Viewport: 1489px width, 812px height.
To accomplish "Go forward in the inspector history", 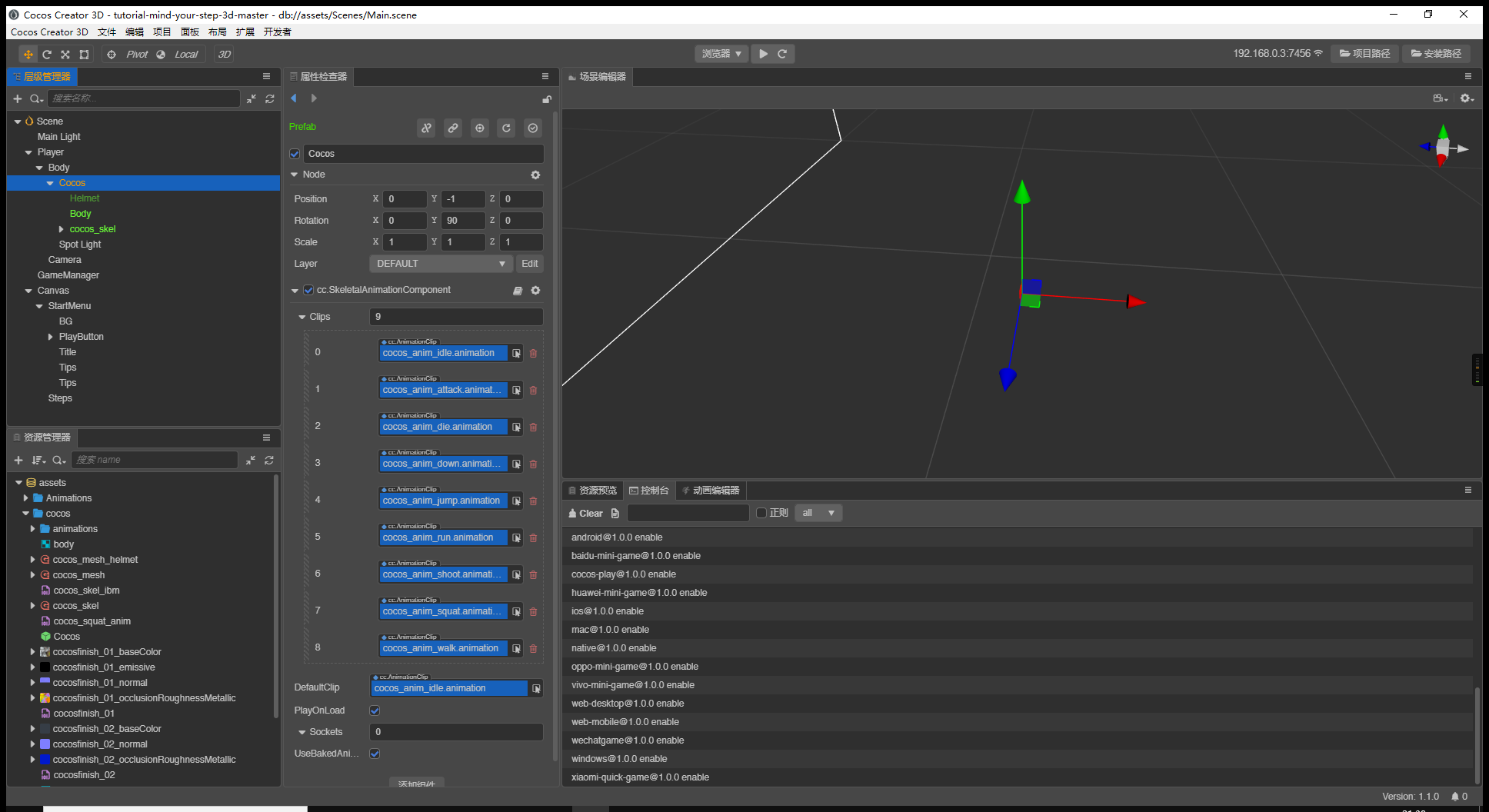I will [314, 98].
